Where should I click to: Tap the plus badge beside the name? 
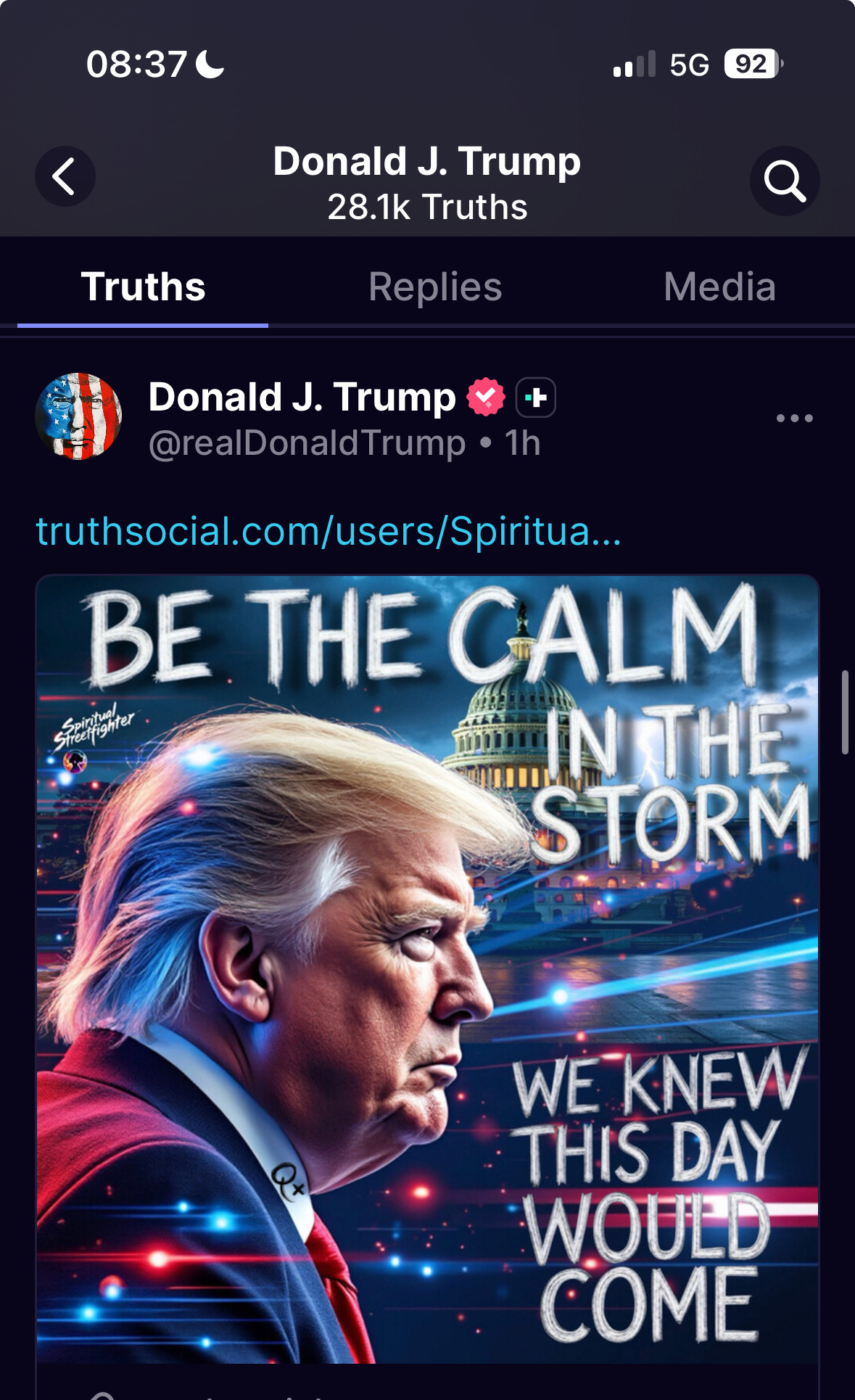[x=536, y=398]
